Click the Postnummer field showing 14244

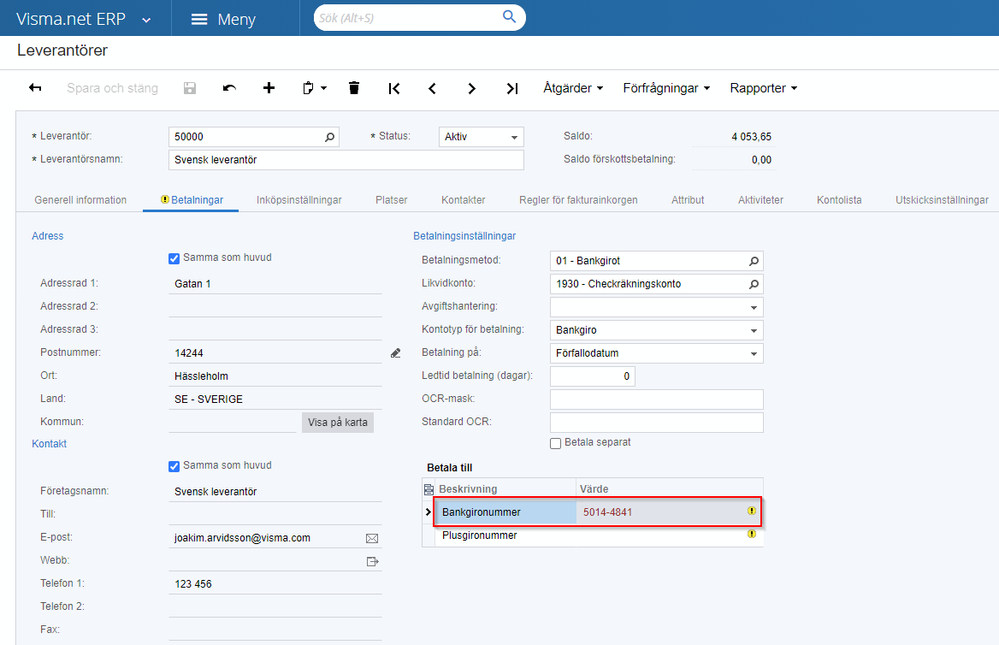[275, 353]
